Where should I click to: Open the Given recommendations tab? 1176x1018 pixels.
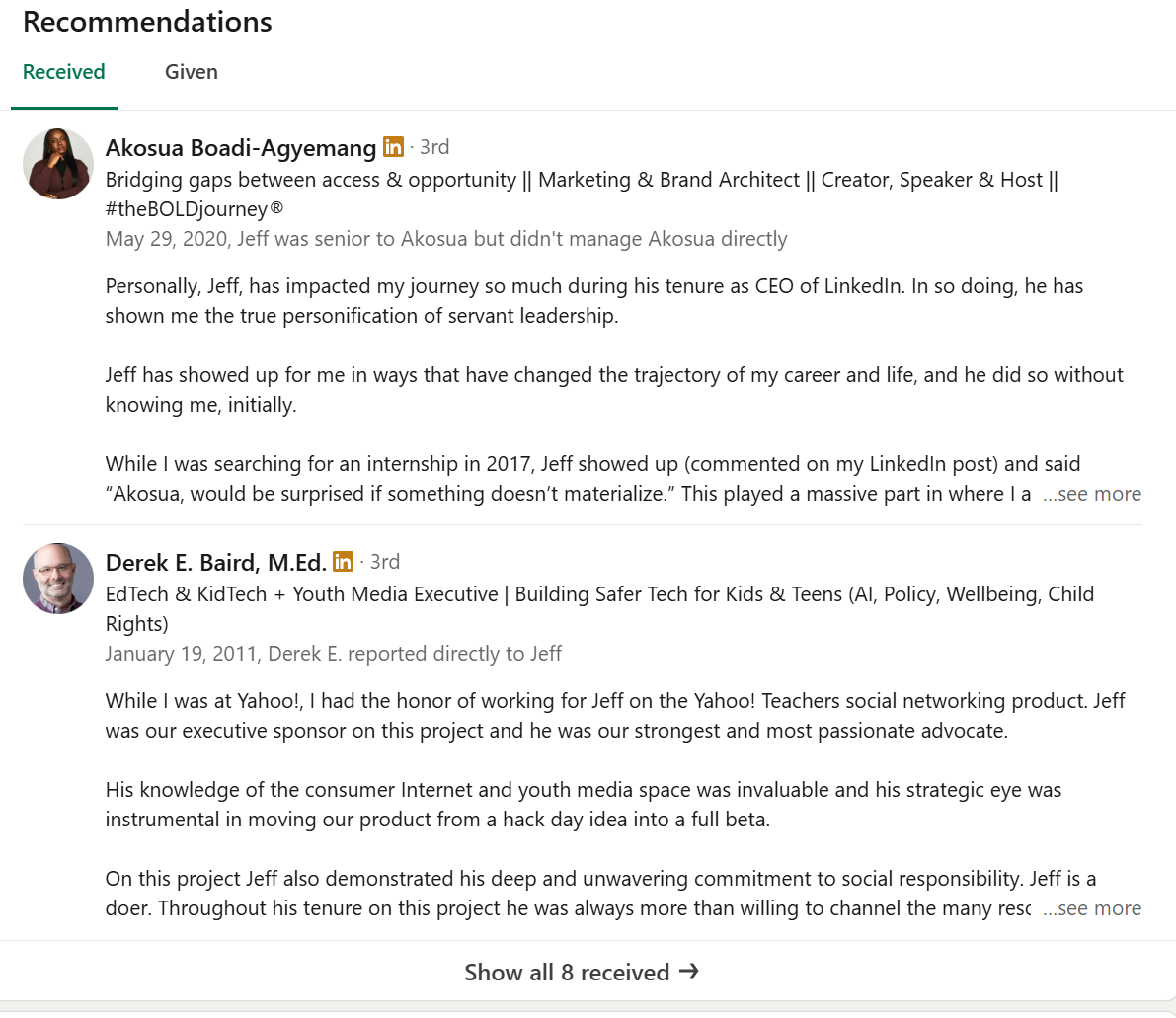pyautogui.click(x=192, y=72)
